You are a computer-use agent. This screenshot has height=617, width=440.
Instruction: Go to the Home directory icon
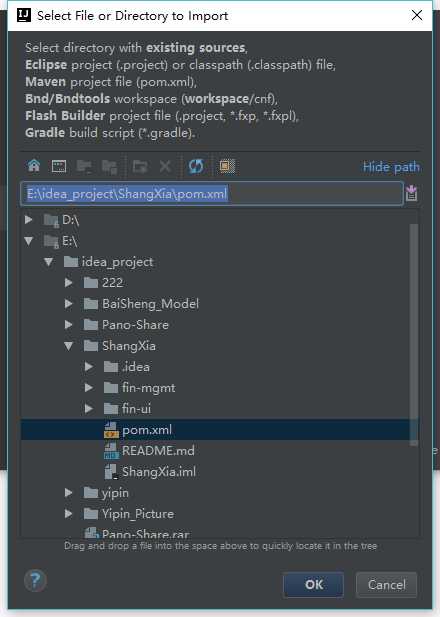tap(34, 166)
